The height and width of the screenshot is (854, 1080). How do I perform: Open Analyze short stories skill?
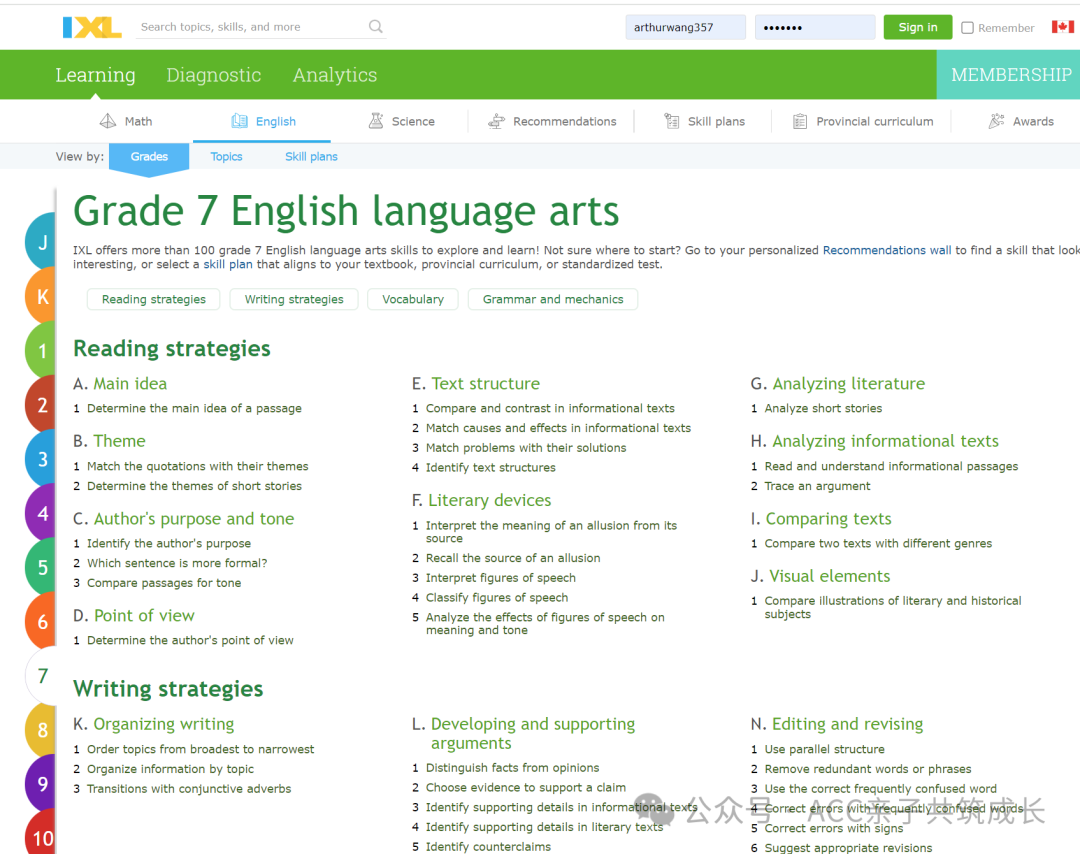click(823, 408)
